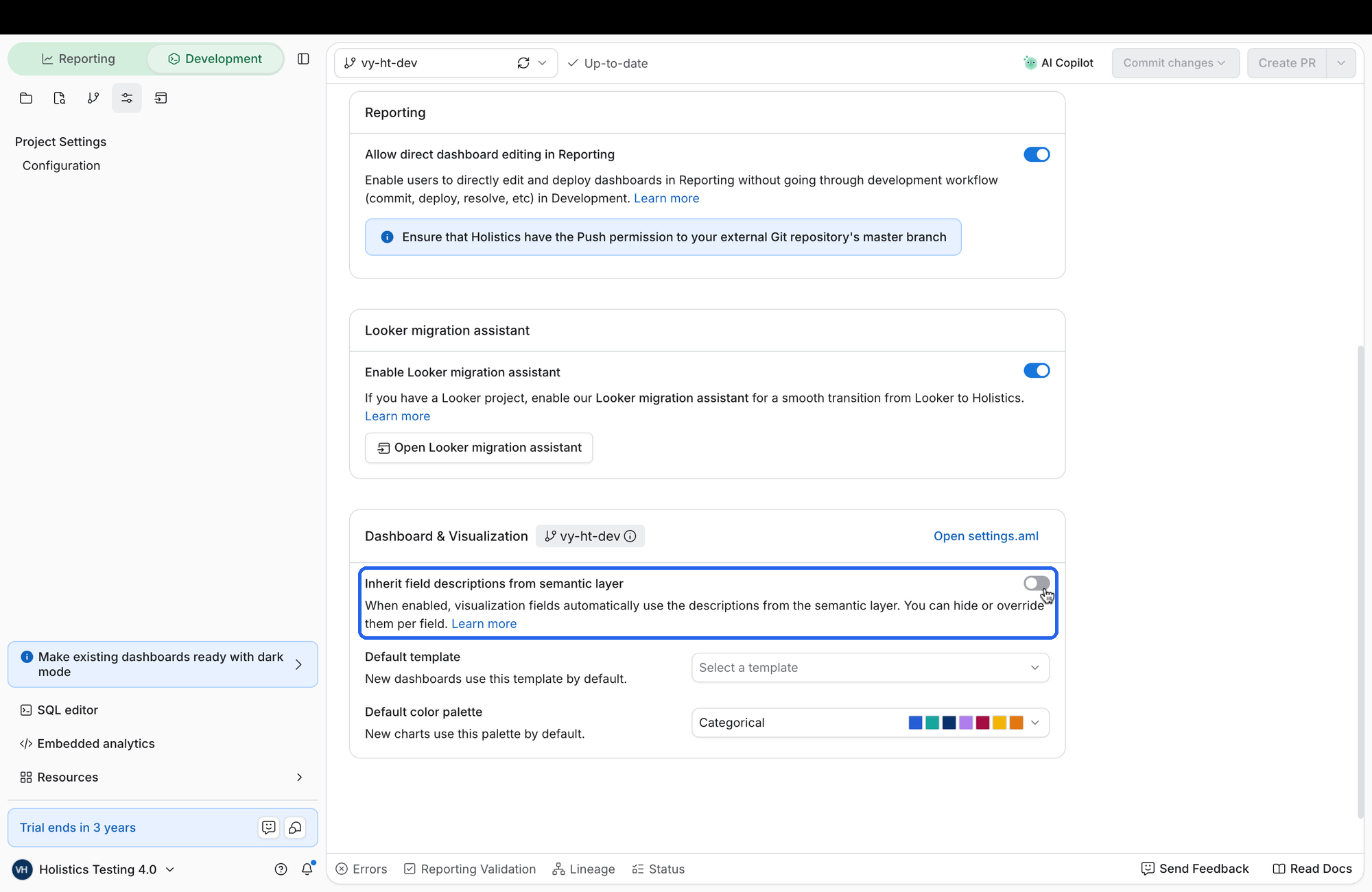Open the help question mark icon
This screenshot has width=1372, height=892.
tap(281, 869)
